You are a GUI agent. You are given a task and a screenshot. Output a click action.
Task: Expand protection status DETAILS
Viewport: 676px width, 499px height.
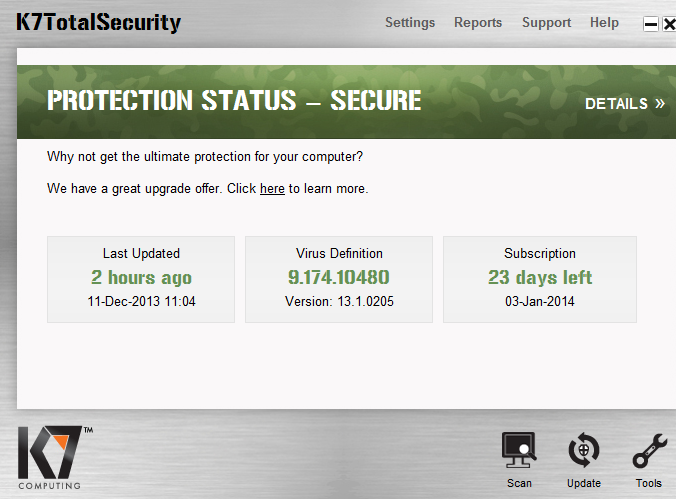pyautogui.click(x=617, y=103)
